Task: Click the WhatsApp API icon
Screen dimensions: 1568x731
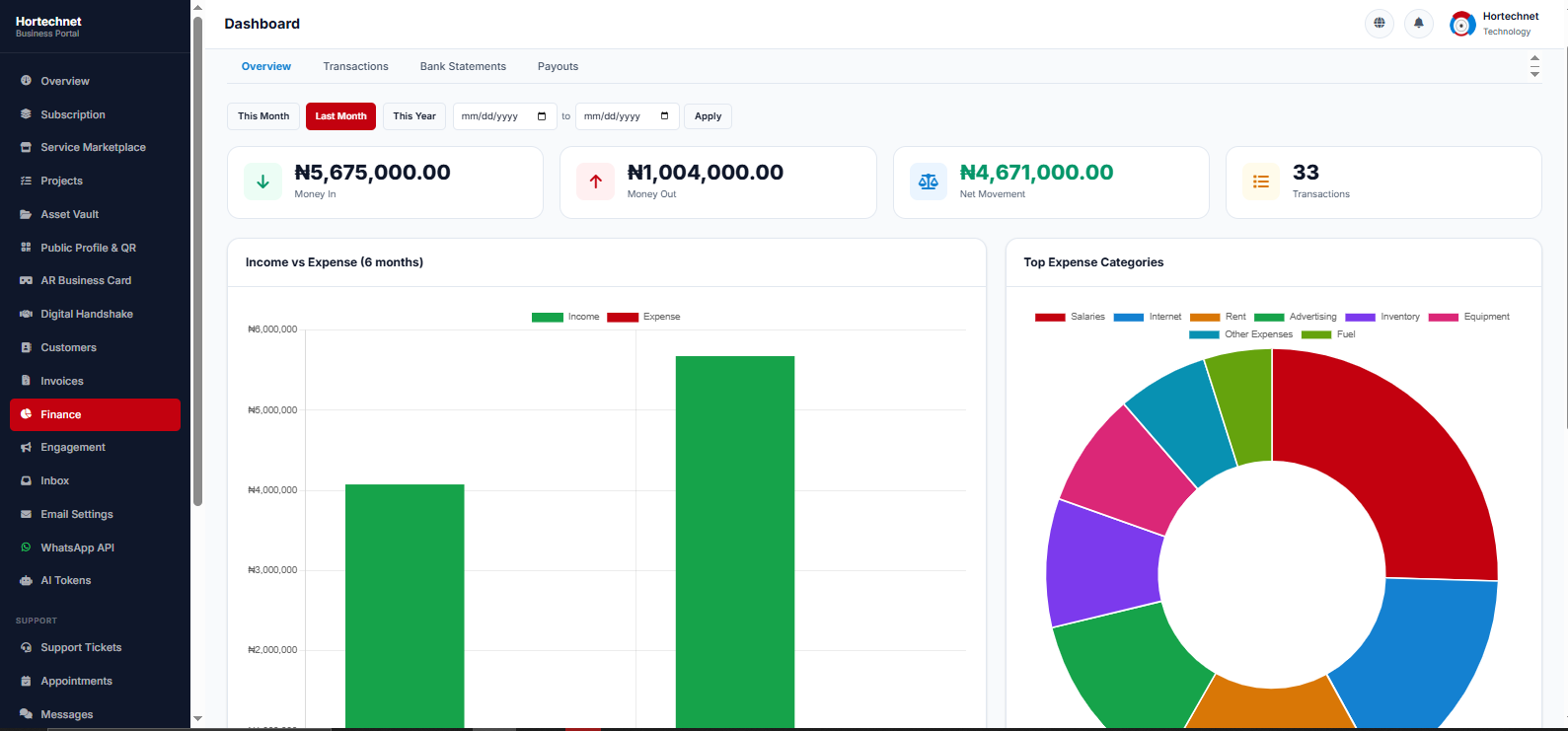Action: tap(26, 548)
